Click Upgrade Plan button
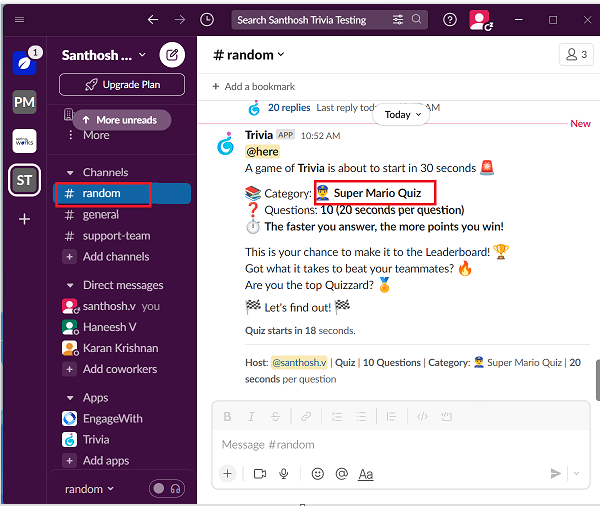This screenshot has height=506, width=600. coord(122,85)
